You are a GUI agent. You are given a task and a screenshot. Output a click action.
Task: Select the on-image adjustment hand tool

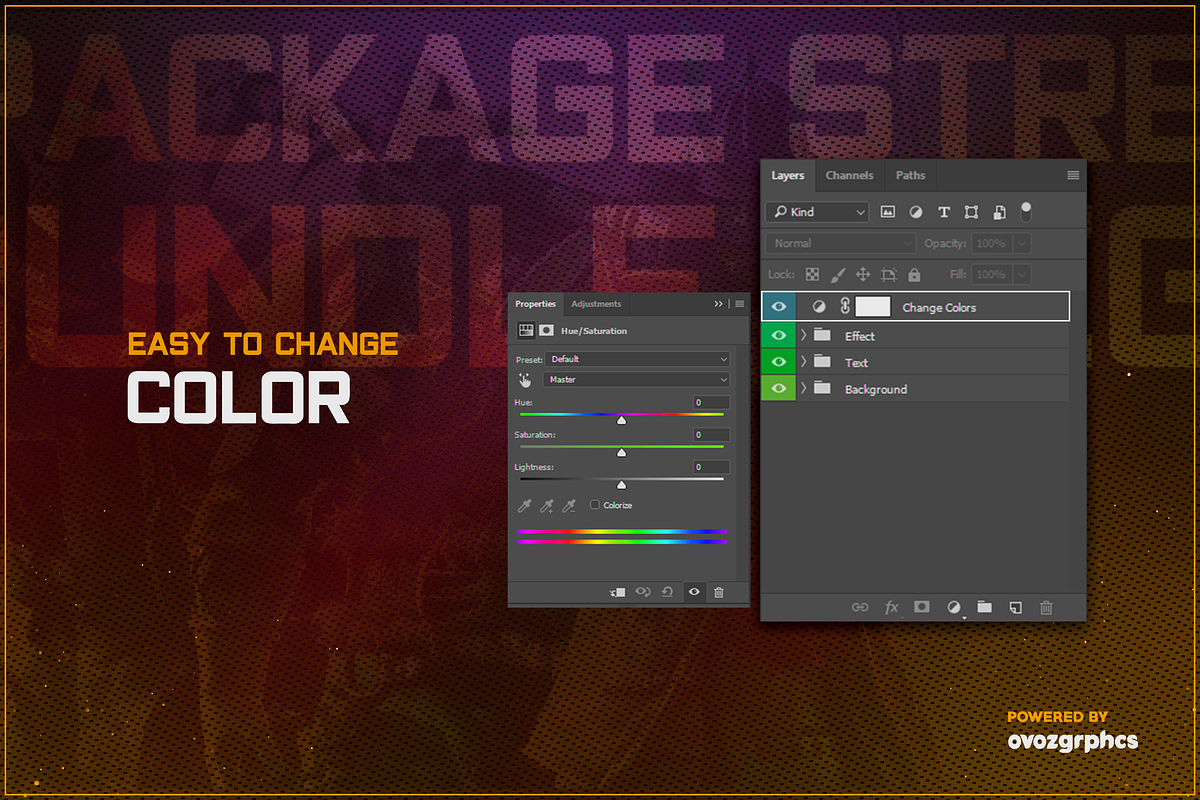point(524,380)
